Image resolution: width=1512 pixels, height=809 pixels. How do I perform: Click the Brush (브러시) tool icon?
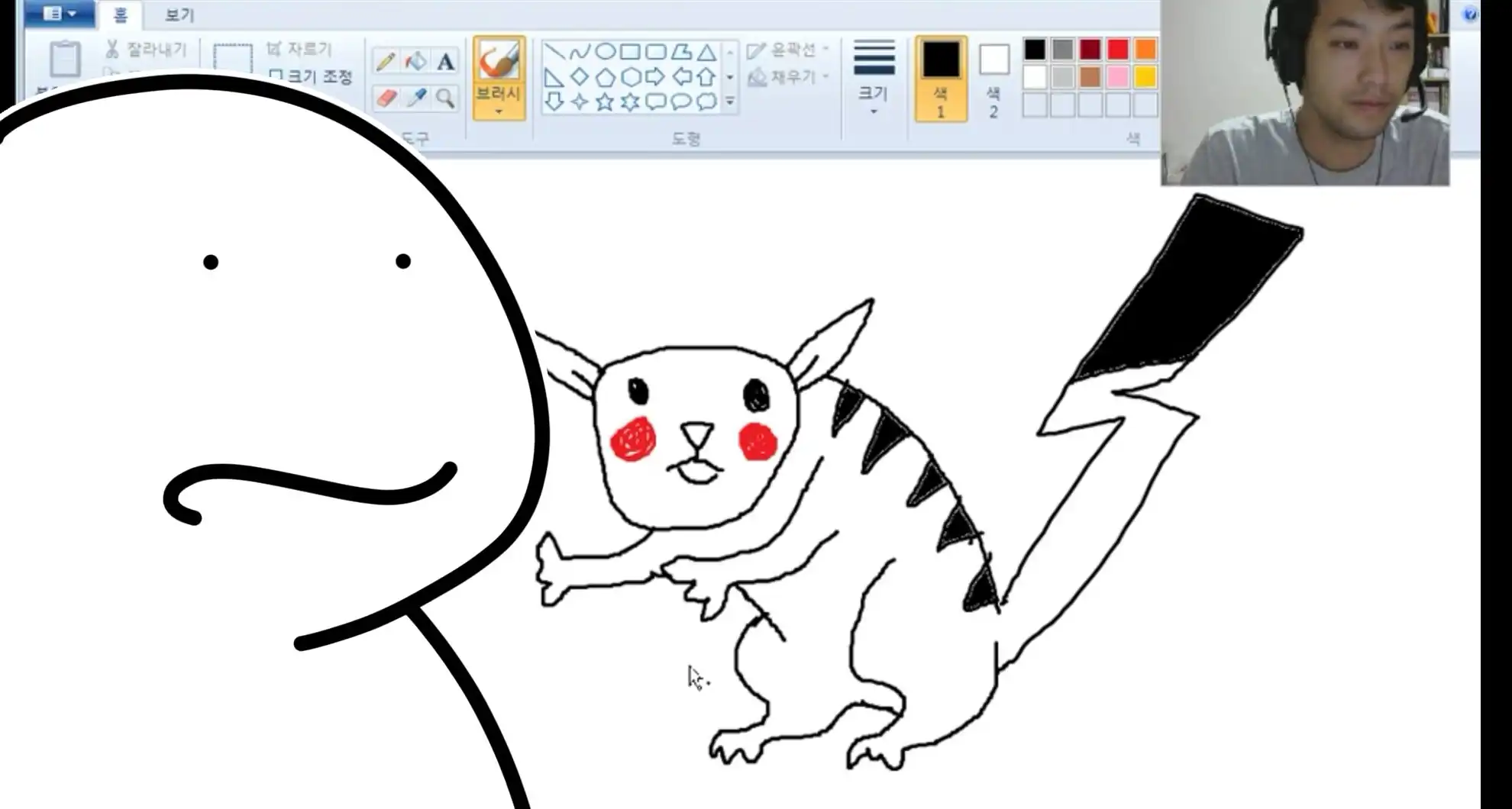point(499,61)
